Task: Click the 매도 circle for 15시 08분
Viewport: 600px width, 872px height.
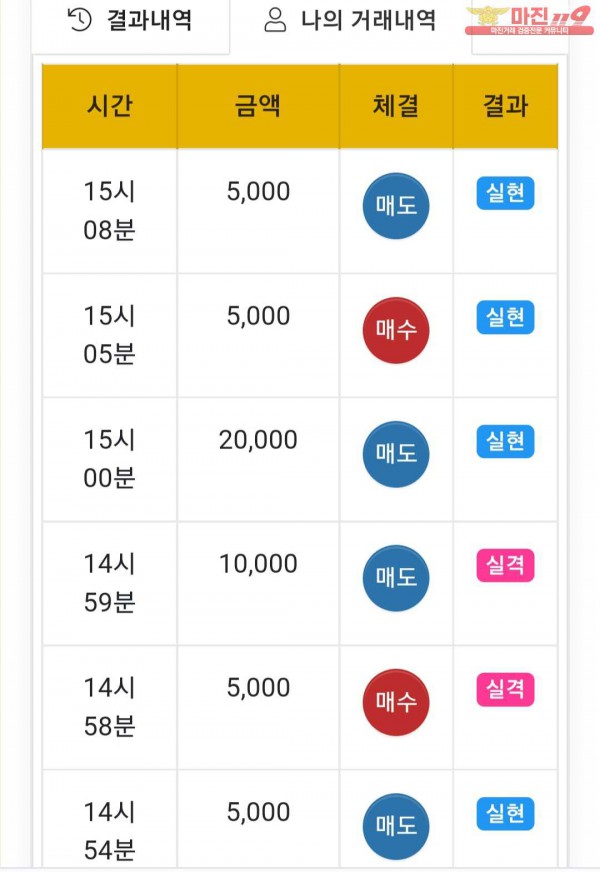Action: [395, 205]
